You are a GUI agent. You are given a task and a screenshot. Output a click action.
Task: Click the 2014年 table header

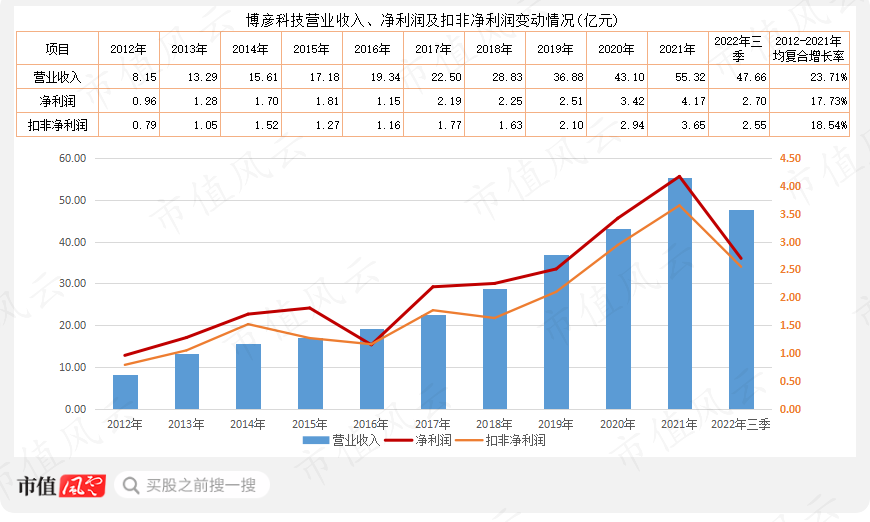pos(251,49)
